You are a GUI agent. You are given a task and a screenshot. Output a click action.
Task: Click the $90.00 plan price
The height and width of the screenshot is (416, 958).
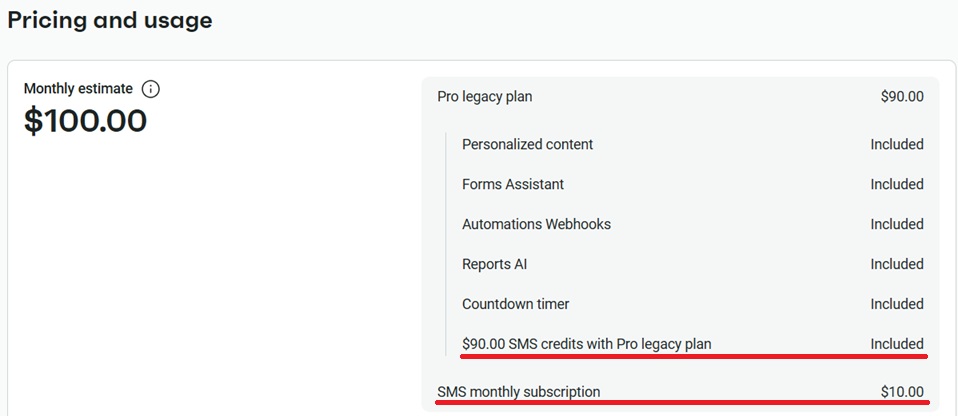coord(902,97)
